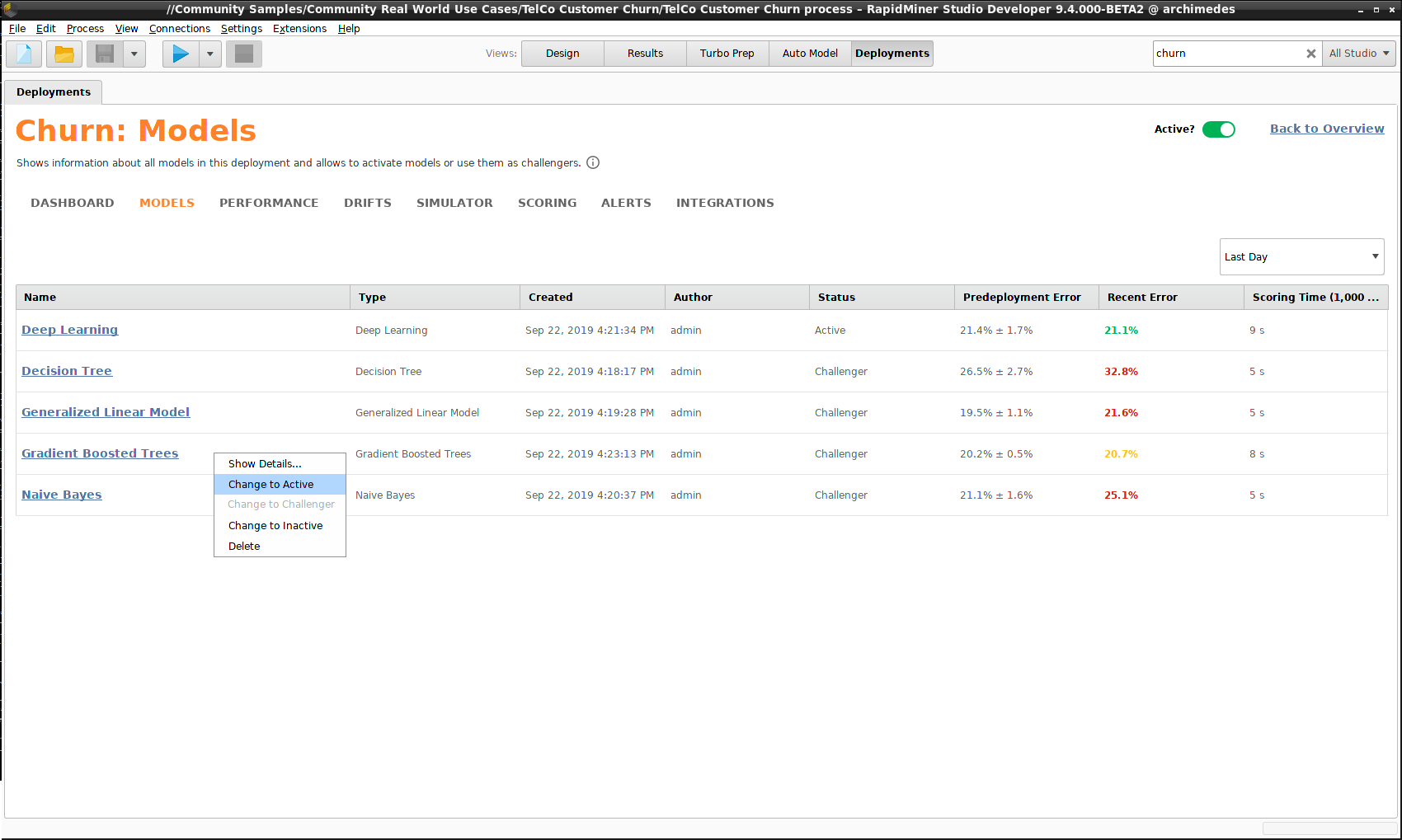Click the 21.1% recent error value

pos(1121,331)
